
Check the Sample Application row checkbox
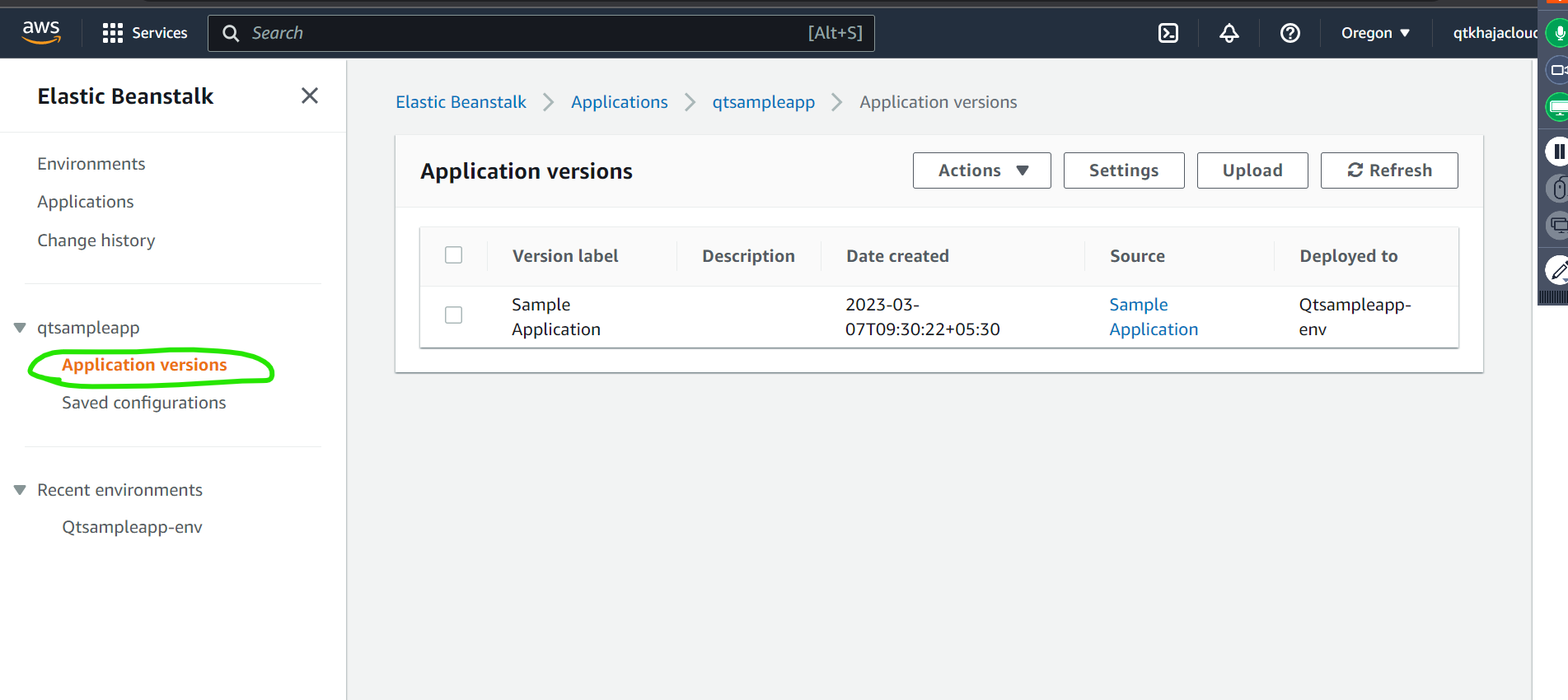tap(453, 315)
